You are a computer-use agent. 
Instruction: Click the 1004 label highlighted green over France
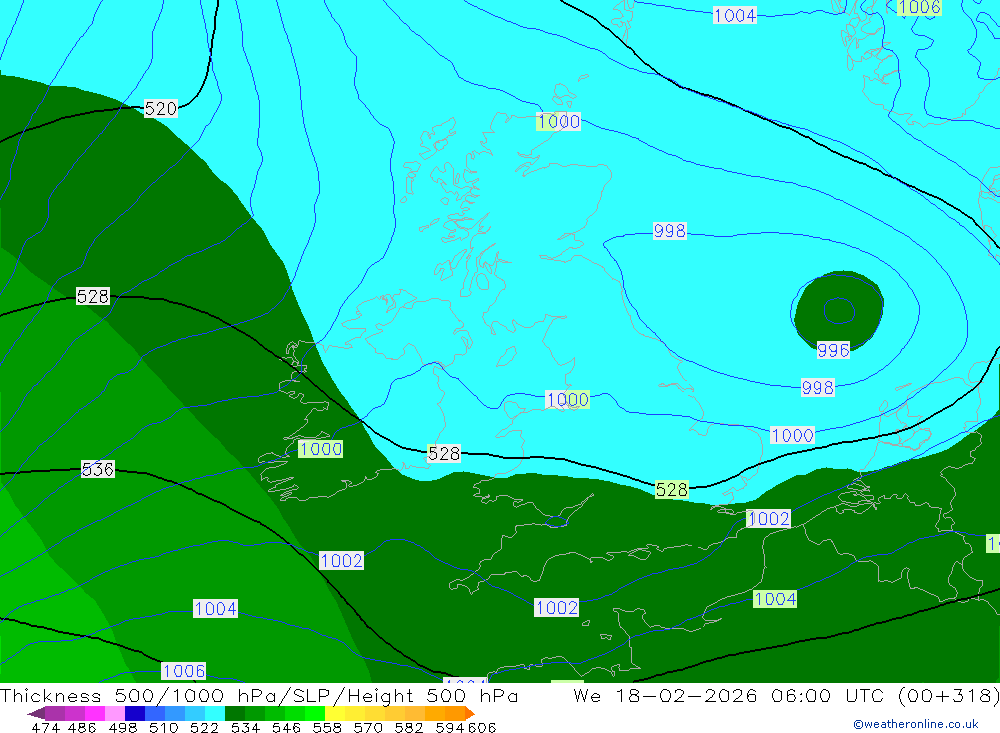click(x=775, y=599)
